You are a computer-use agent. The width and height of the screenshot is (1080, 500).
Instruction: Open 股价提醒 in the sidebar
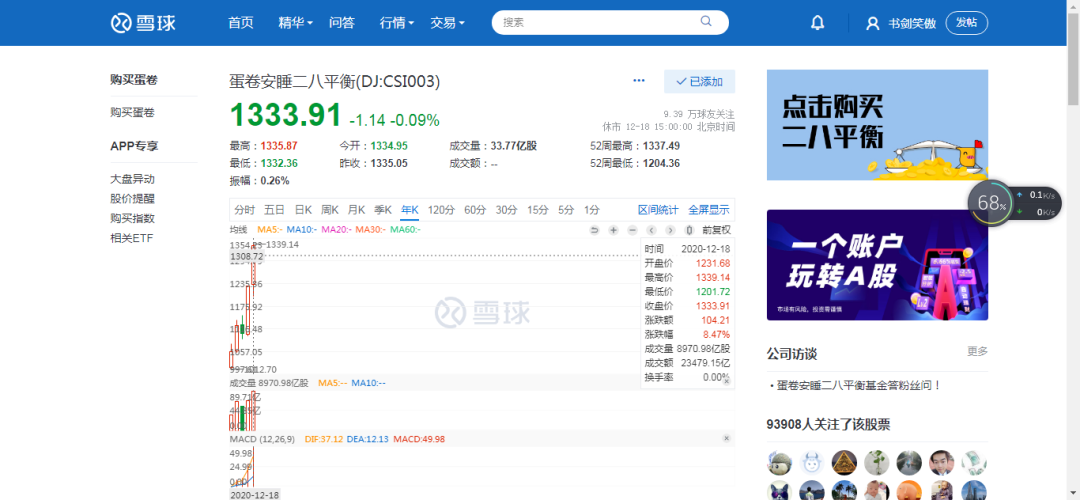(x=132, y=199)
